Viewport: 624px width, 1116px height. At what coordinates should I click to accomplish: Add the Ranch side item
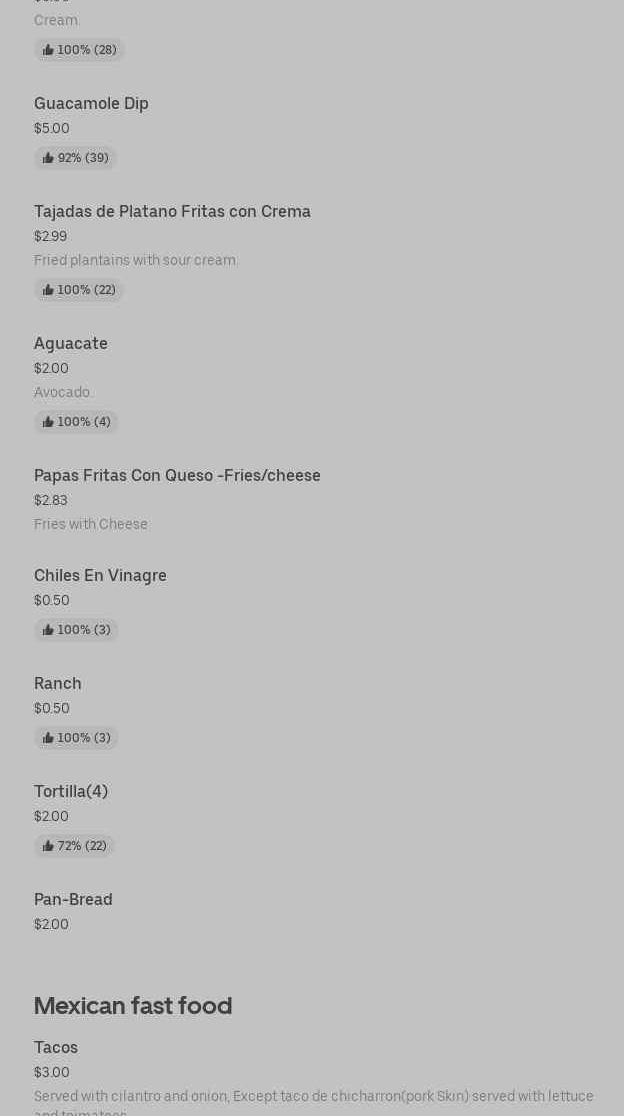click(58, 684)
